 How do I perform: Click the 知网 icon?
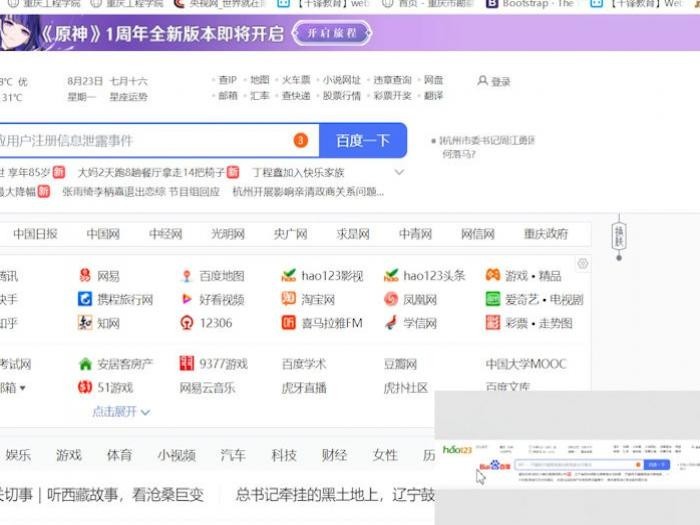coord(85,322)
